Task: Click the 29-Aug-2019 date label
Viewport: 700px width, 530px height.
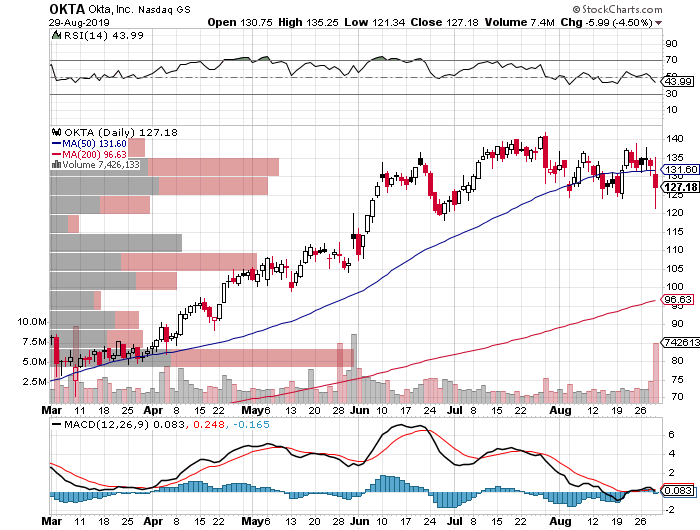Action: 79,22
